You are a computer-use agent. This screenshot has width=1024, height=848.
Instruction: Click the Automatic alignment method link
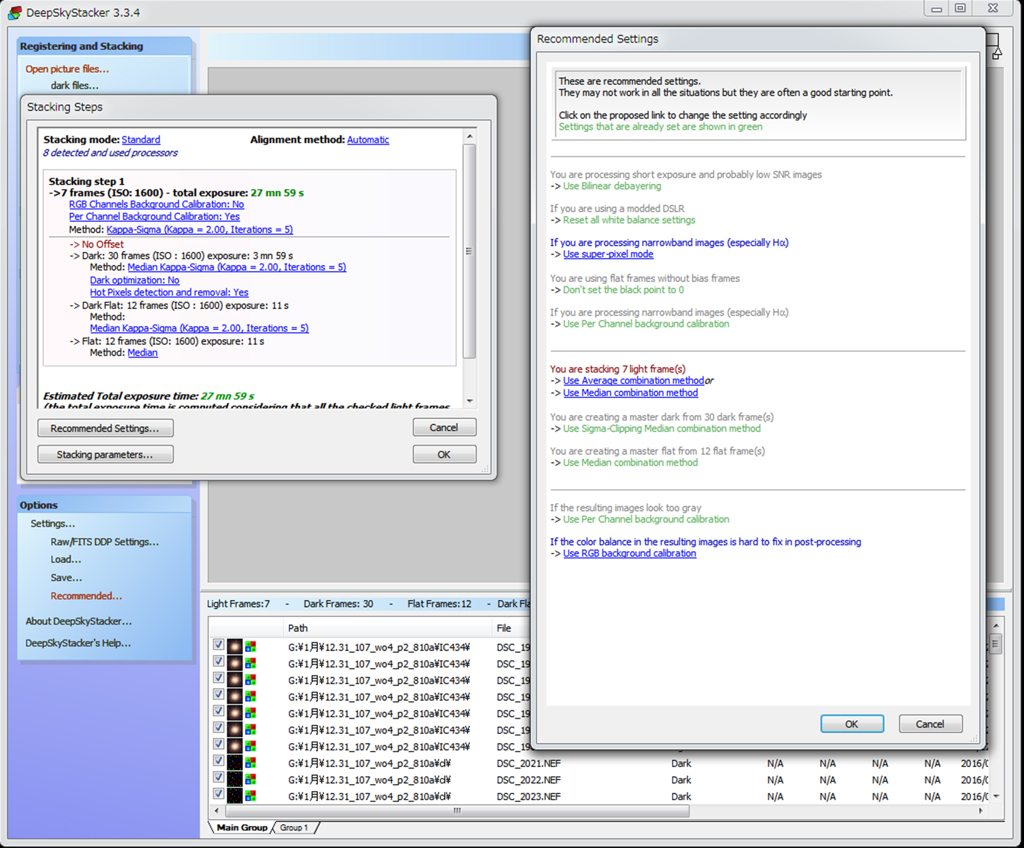point(368,140)
